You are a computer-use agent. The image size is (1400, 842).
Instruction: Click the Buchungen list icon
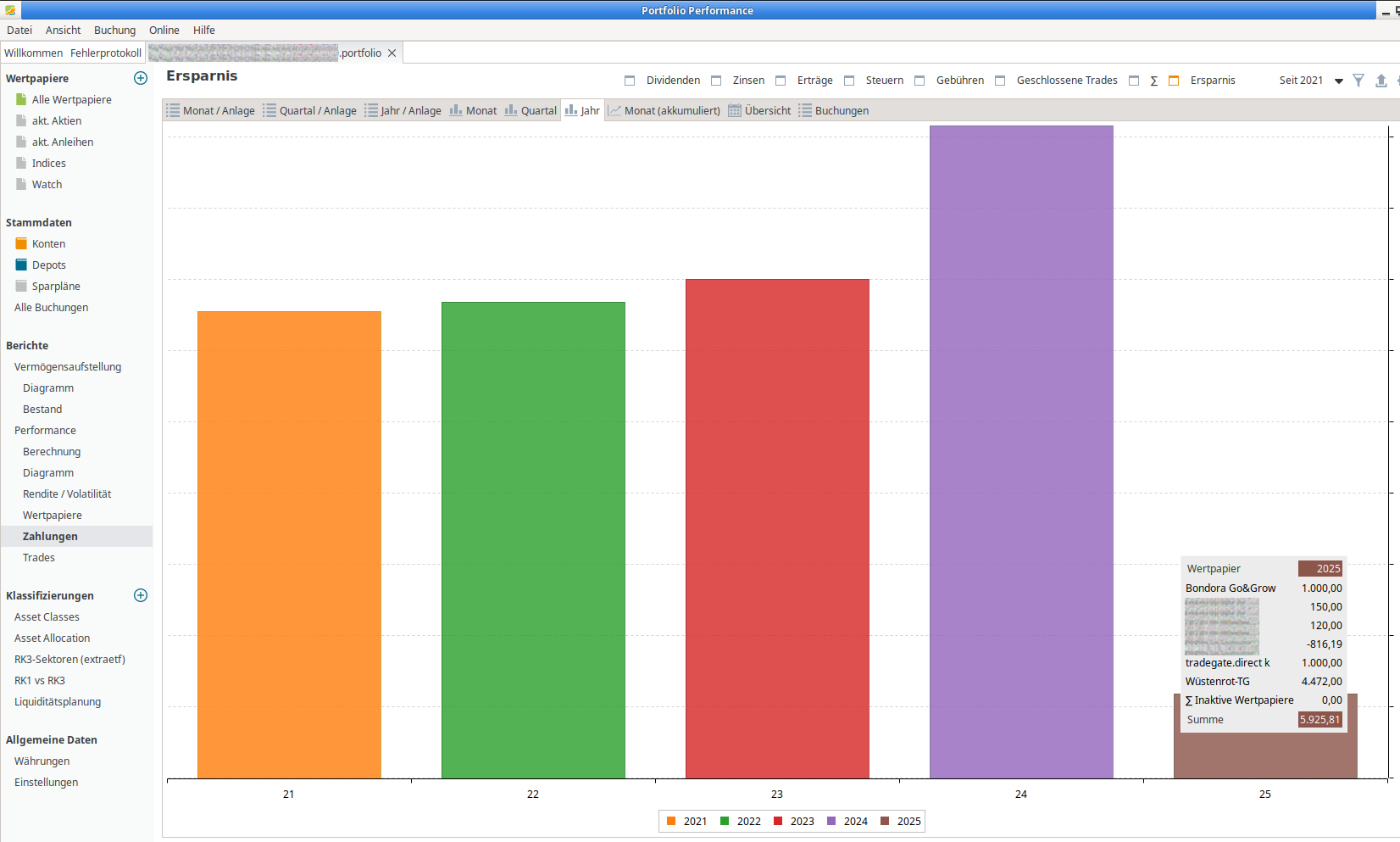click(805, 110)
